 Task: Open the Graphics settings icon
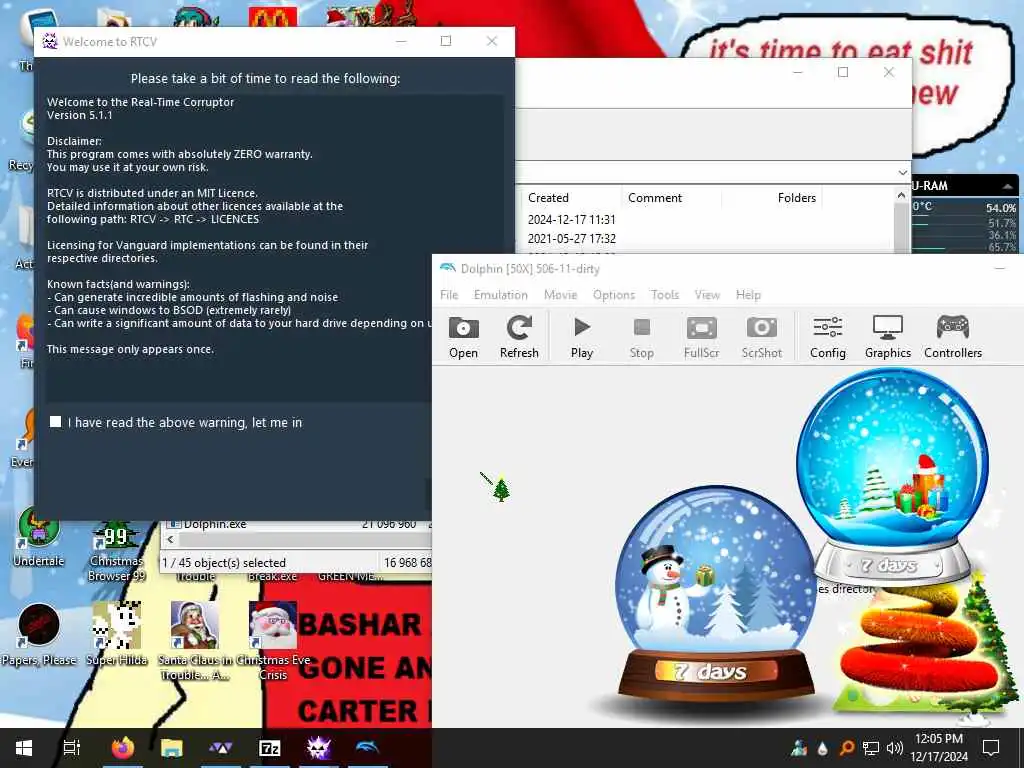888,337
